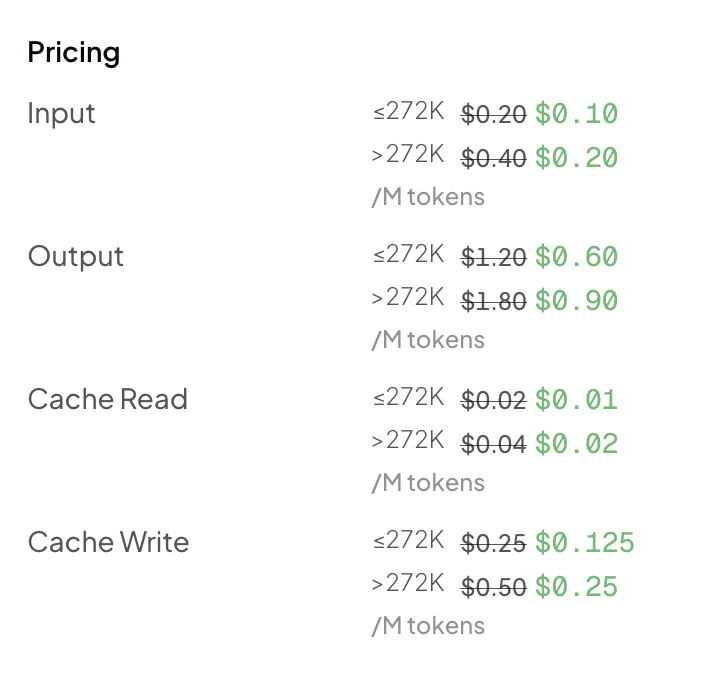
Task: Select the green $0.20 input price
Action: (x=576, y=158)
